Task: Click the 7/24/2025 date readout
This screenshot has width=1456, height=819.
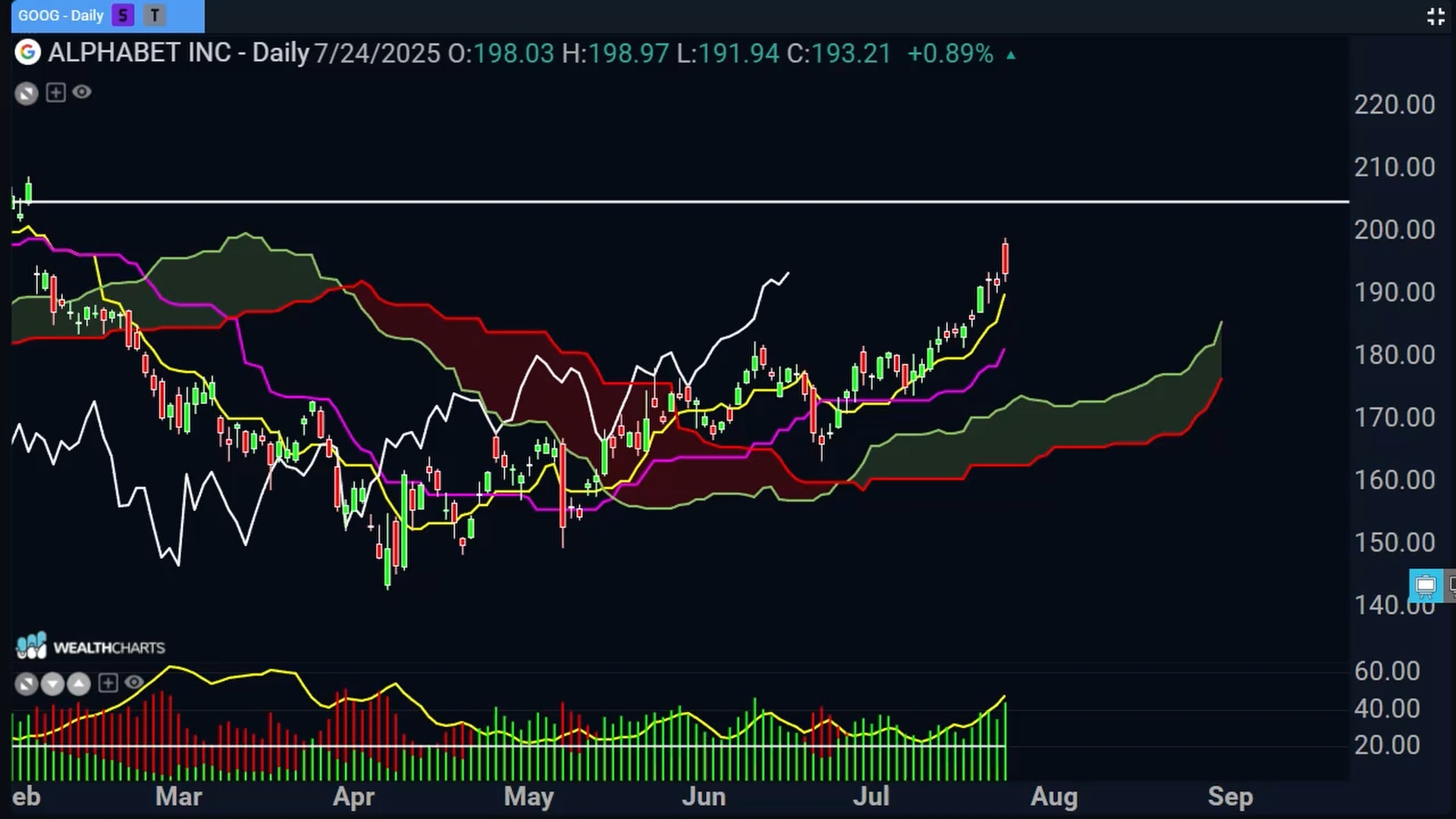Action: tap(377, 54)
